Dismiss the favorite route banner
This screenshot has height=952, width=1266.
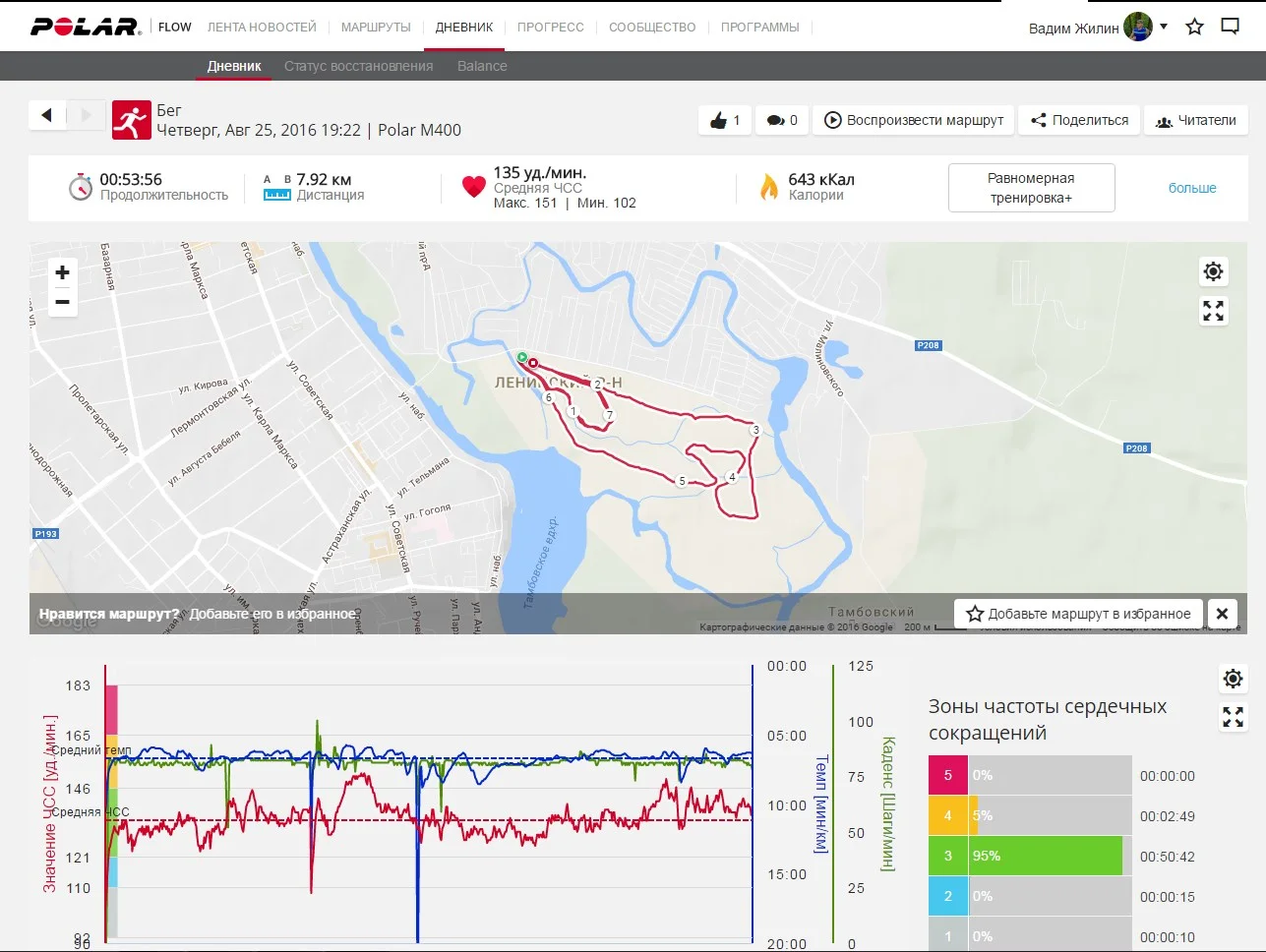pos(1222,614)
